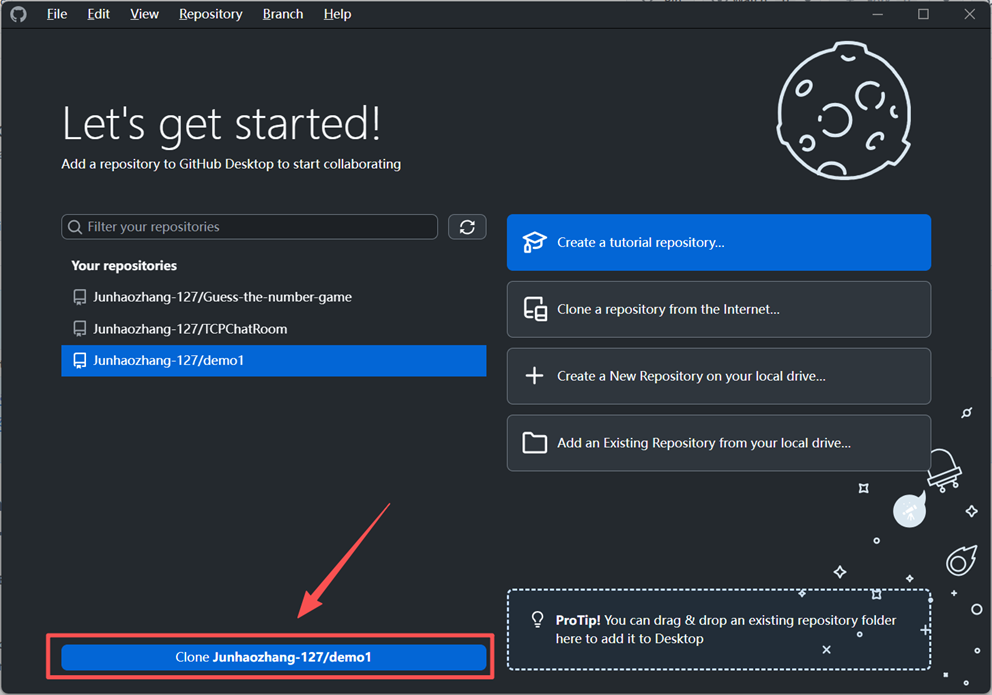Open the Help menu
Image resolution: width=992 pixels, height=695 pixels.
(x=337, y=14)
